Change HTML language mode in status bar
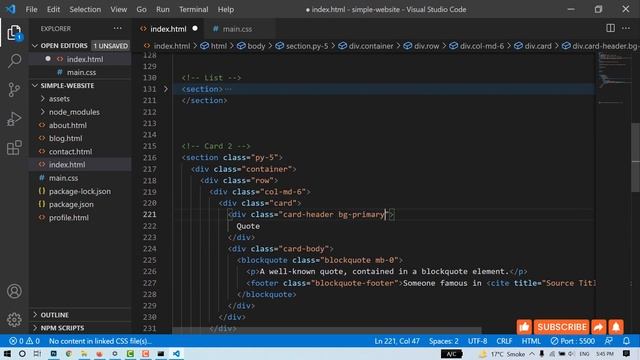The width and height of the screenshot is (640, 360). 531,341
